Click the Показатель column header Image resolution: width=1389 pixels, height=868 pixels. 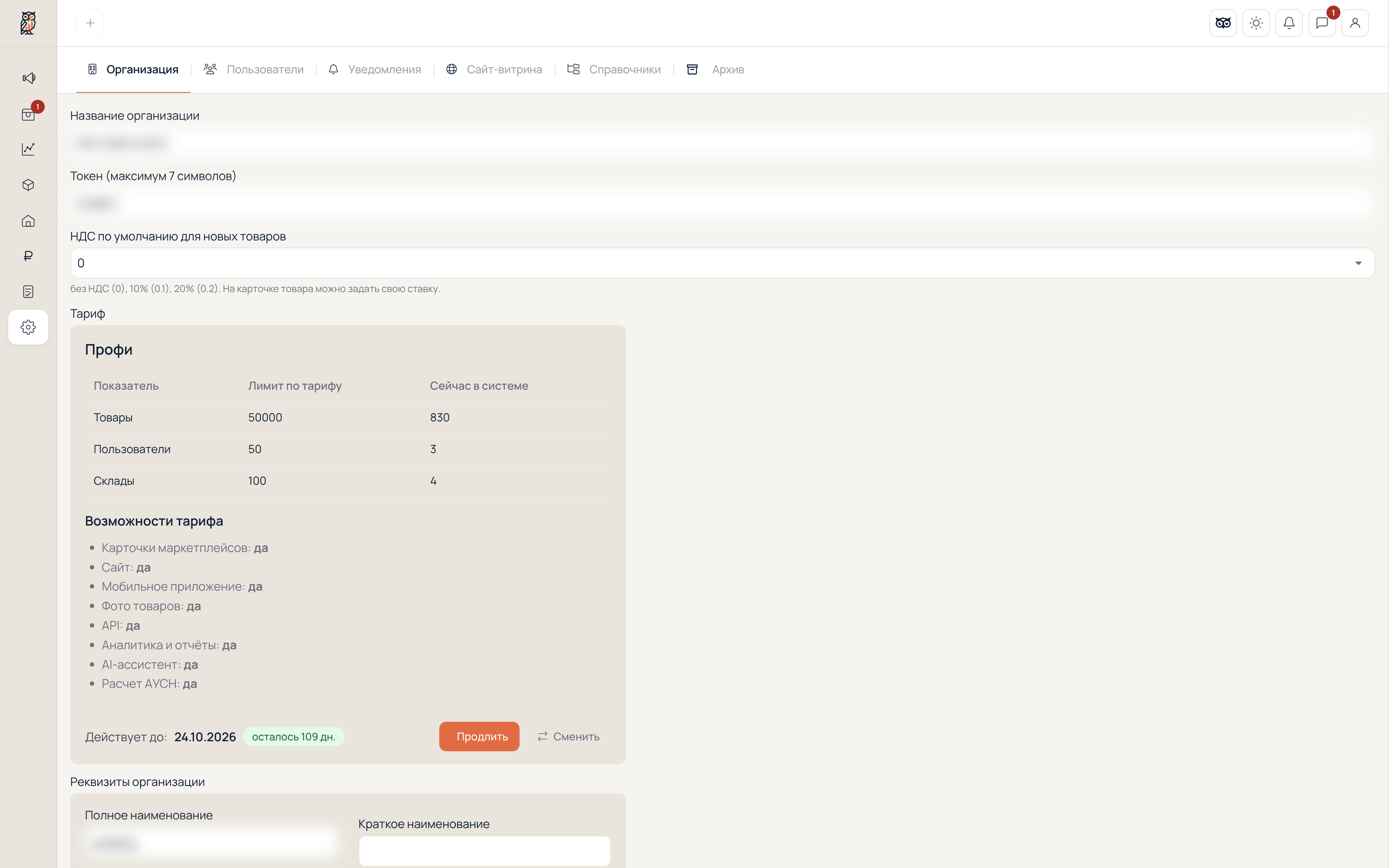[126, 386]
